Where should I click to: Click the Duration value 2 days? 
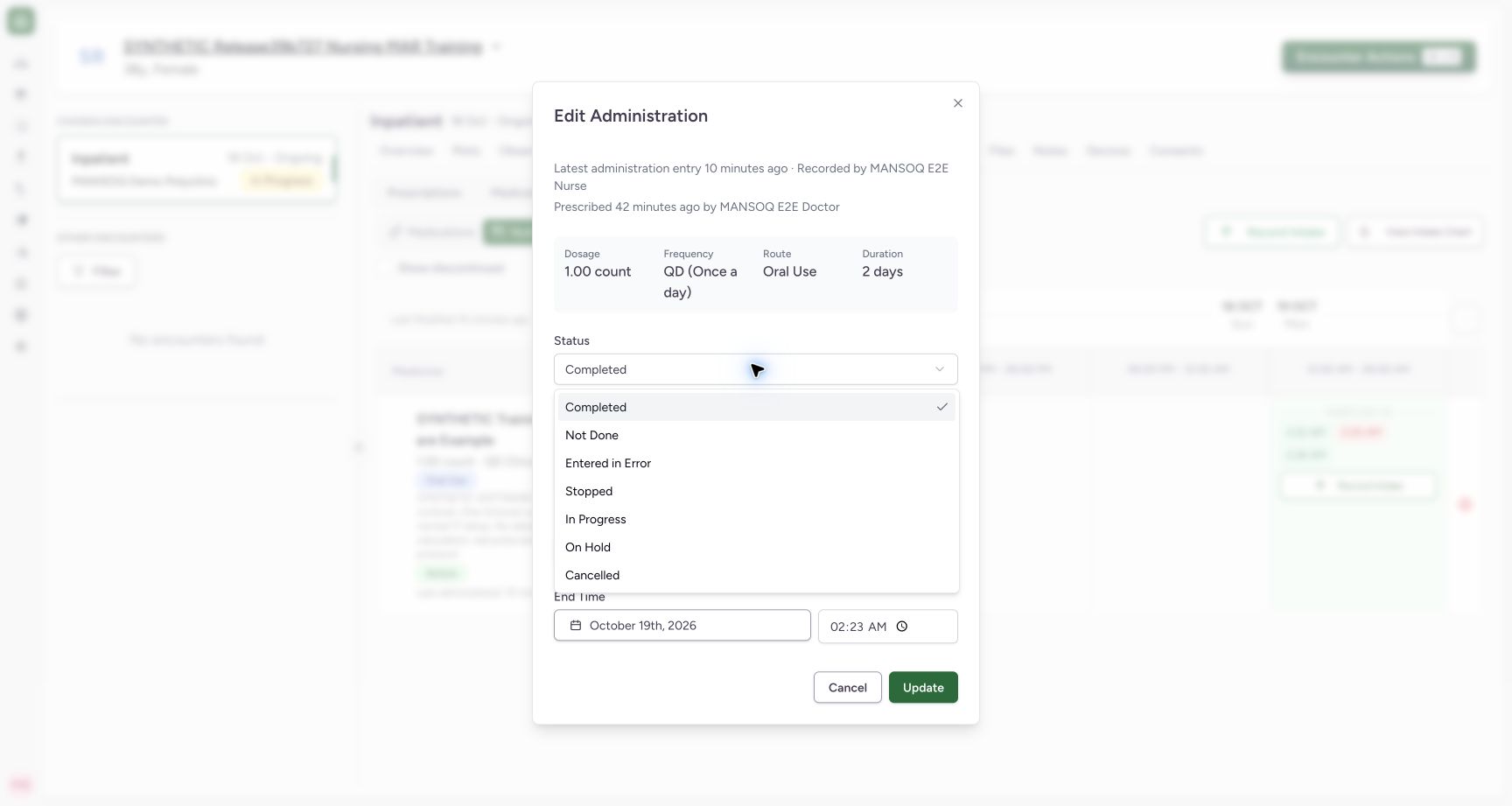[882, 271]
